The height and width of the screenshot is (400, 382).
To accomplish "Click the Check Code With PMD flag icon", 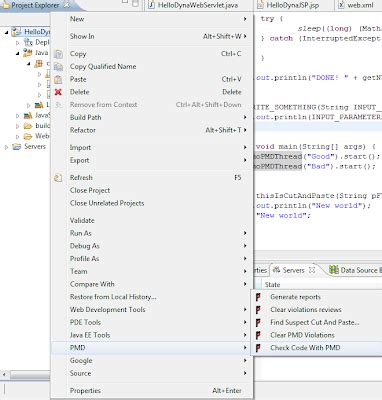I will pyautogui.click(x=258, y=348).
